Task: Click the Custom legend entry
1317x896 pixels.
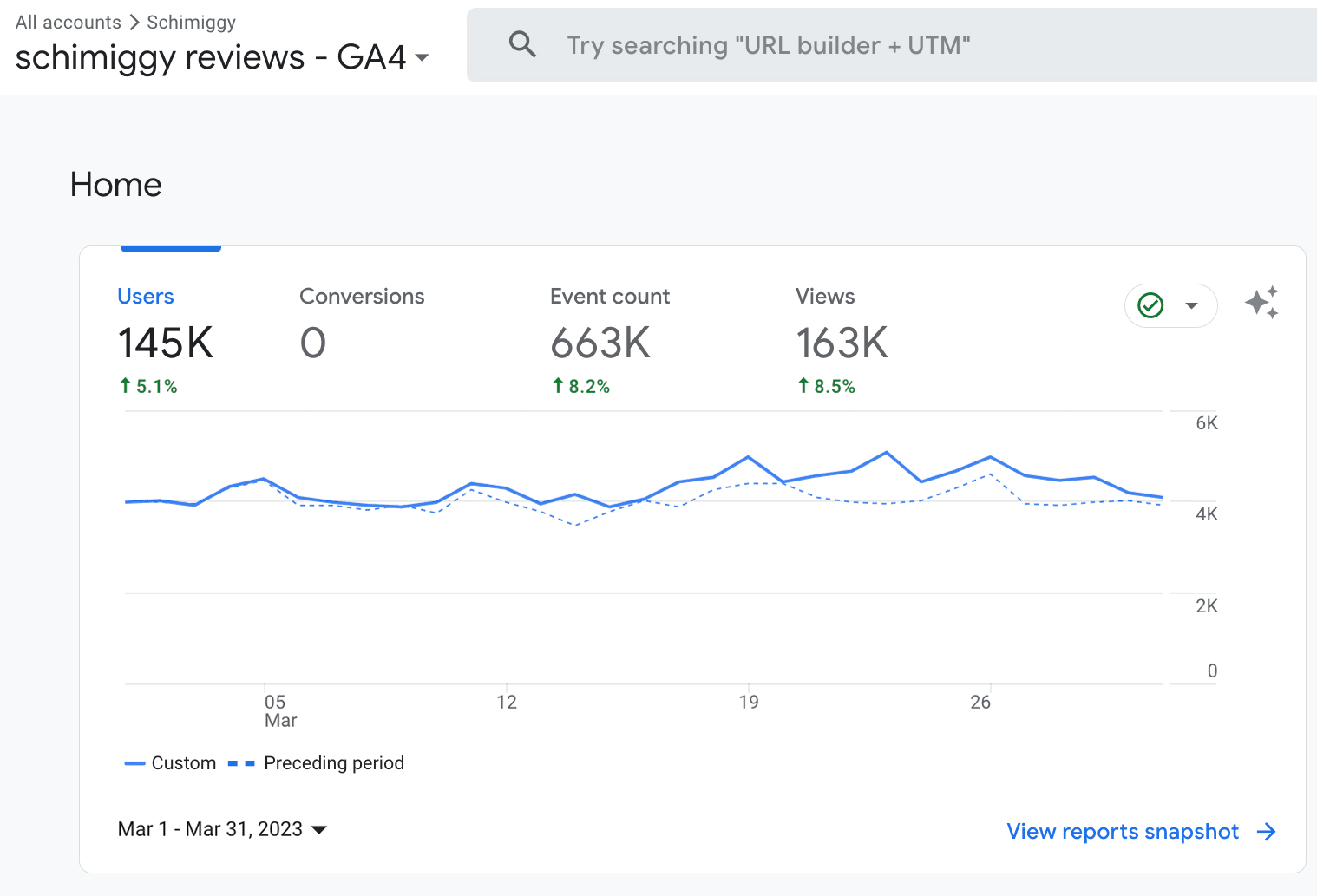Action: coord(171,763)
